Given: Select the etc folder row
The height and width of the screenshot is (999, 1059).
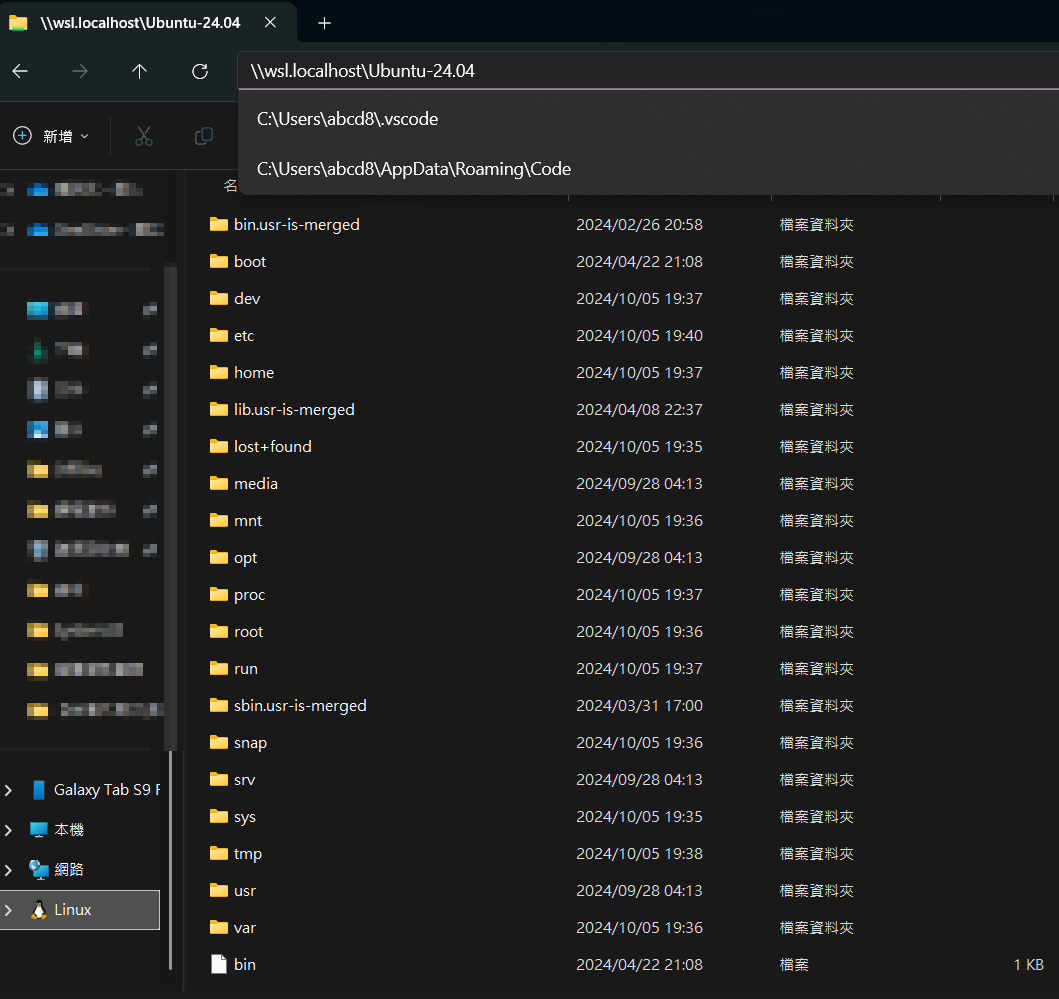Looking at the screenshot, I should (x=244, y=336).
